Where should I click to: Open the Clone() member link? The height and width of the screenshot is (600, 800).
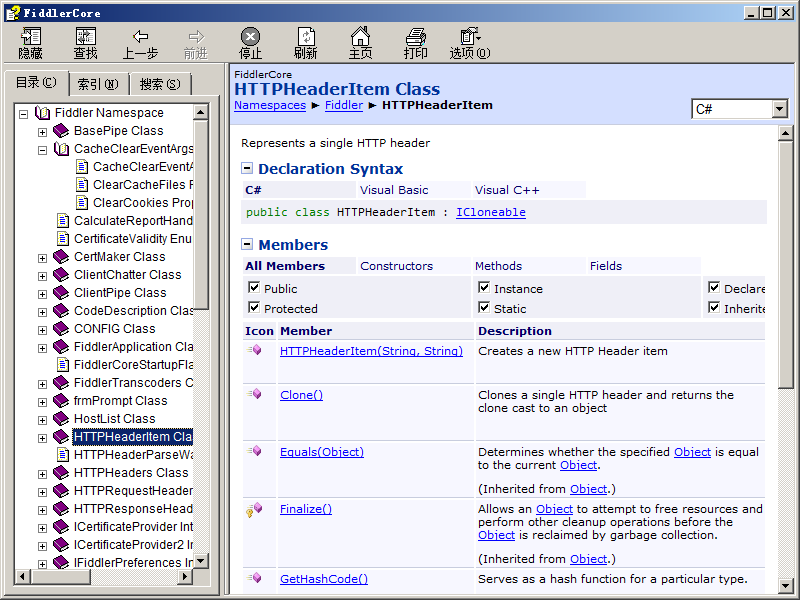point(301,395)
